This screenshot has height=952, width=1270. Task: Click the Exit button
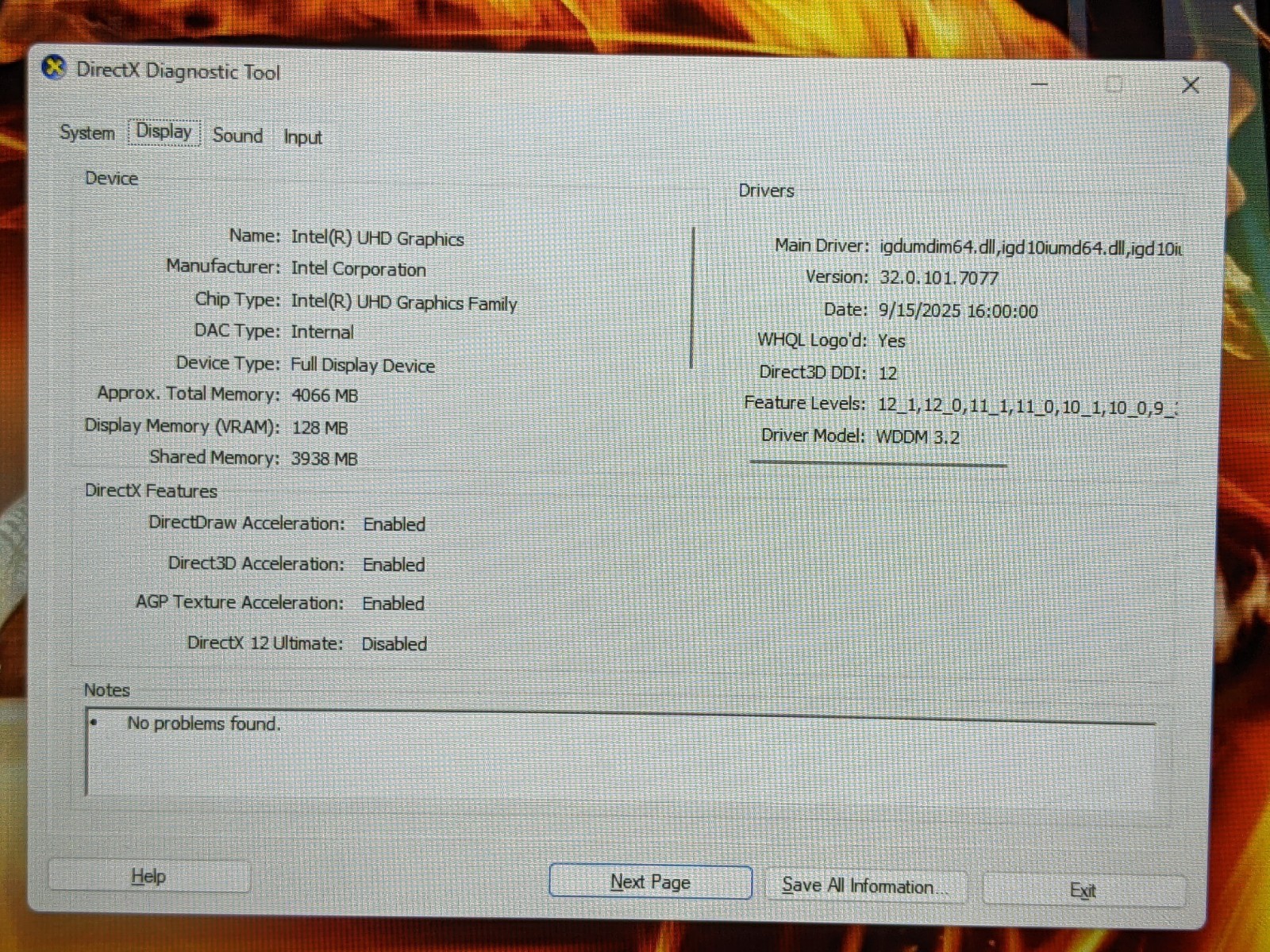(x=1083, y=890)
